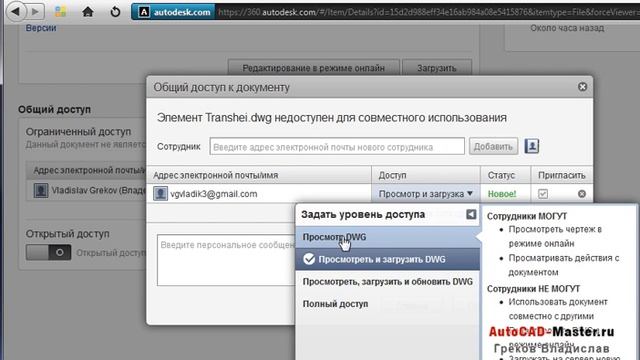Viewport: 640px width, 360px height.
Task: Click the Ограниченный доступ heading
Action: pos(78,131)
